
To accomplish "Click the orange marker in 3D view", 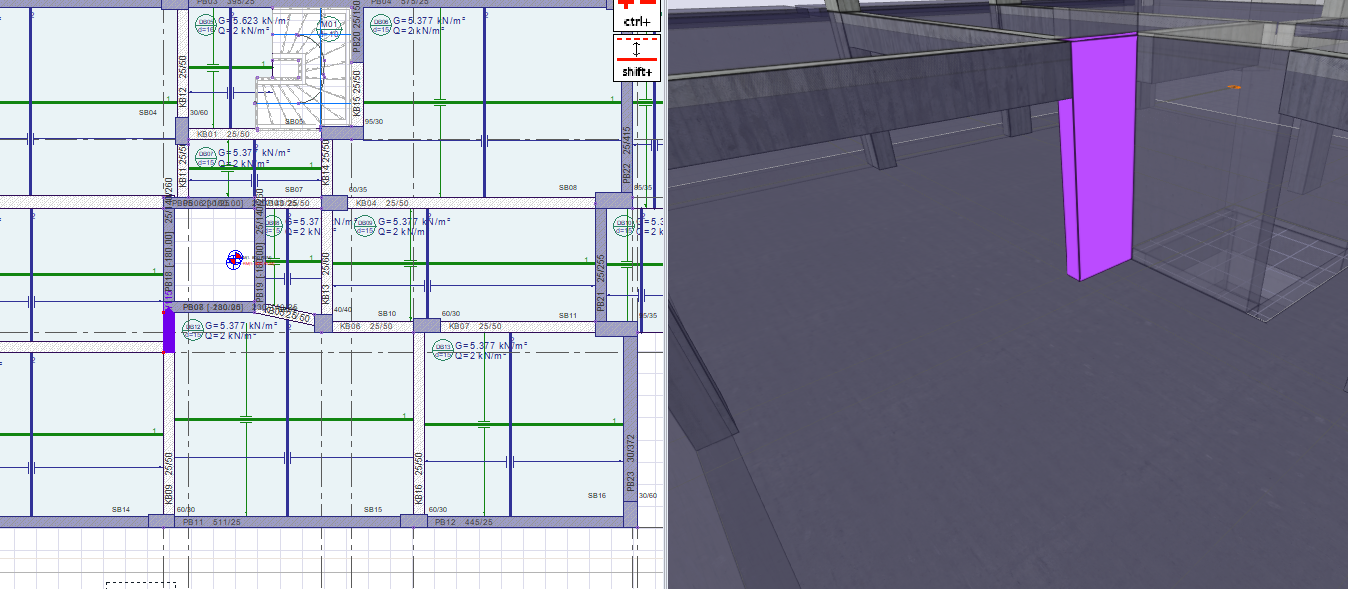I will [x=1235, y=87].
